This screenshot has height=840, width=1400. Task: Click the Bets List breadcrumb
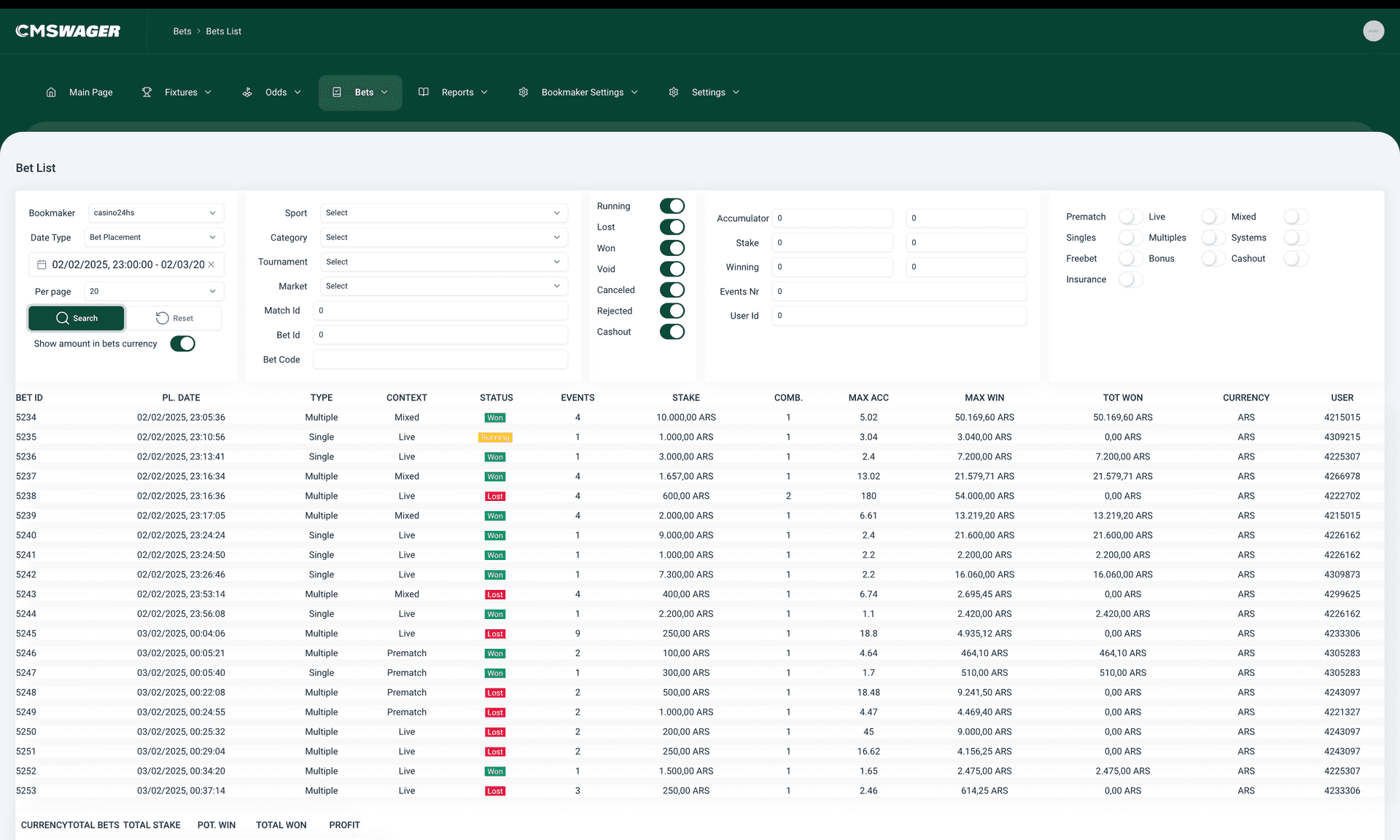click(224, 31)
